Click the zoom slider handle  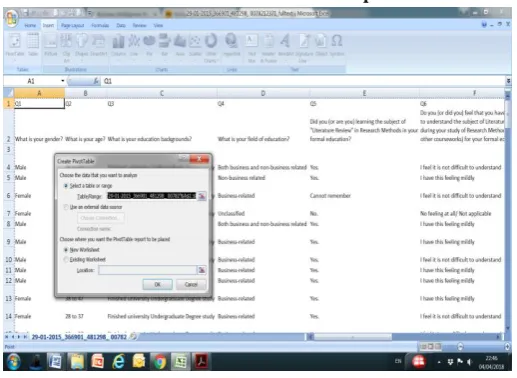460,347
